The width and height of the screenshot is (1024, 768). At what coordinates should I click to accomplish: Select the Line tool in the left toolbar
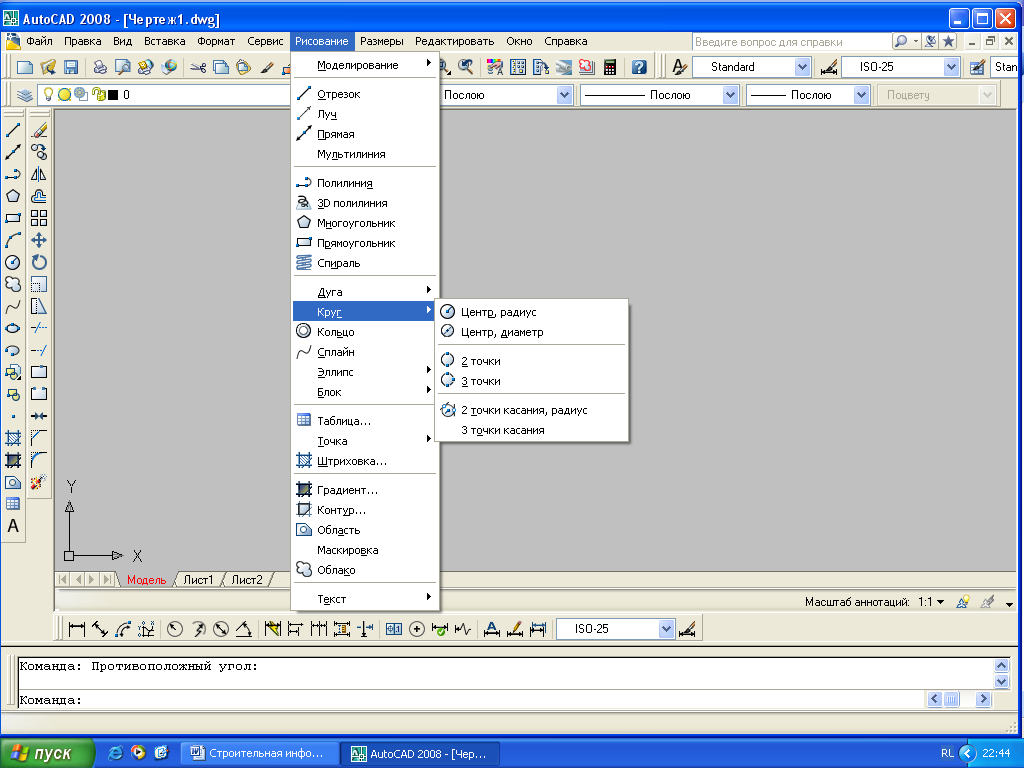(x=13, y=130)
